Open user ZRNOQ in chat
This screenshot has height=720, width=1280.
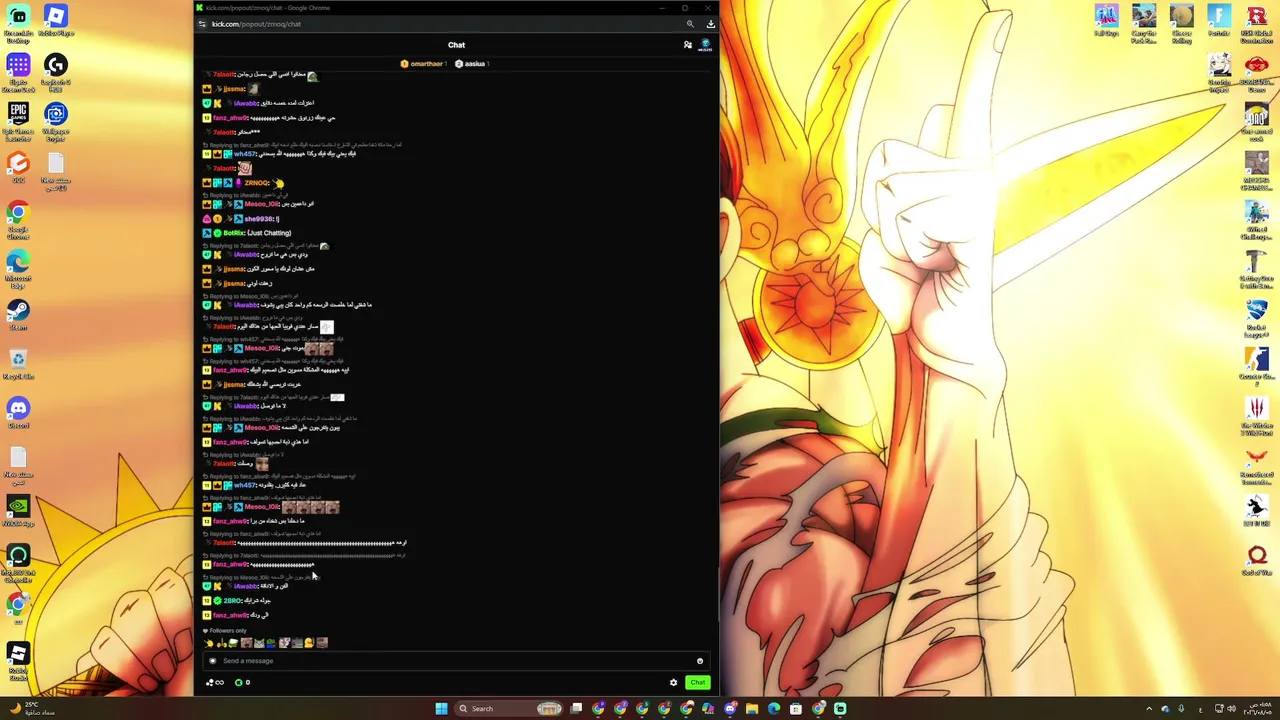coord(256,183)
